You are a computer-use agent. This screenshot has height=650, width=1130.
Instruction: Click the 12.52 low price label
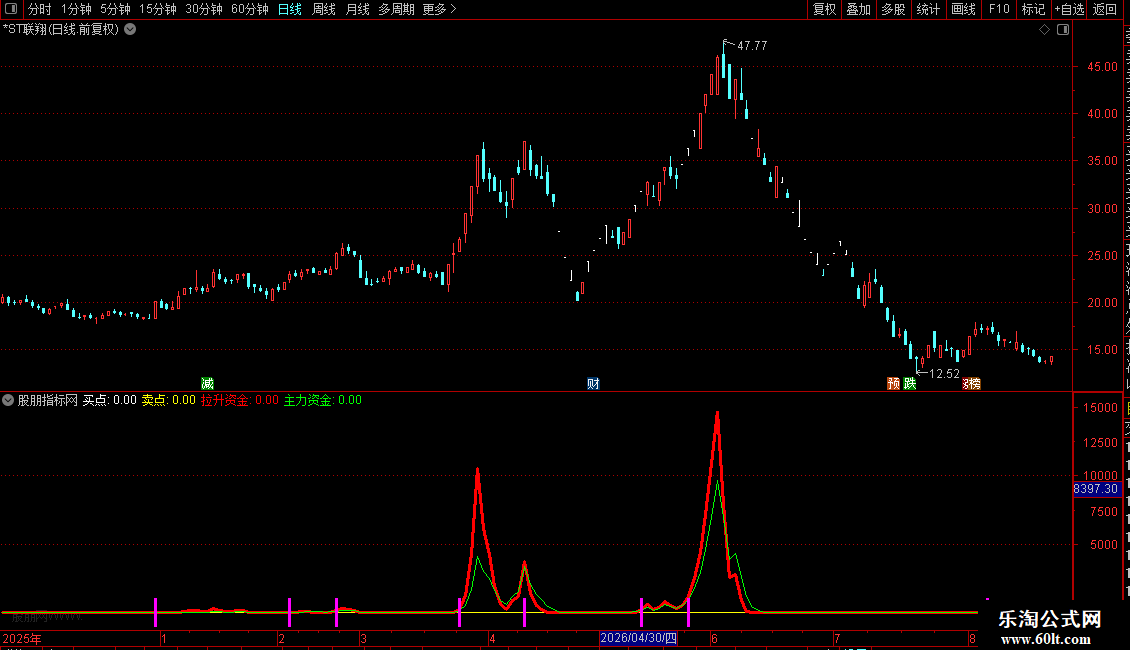(944, 373)
